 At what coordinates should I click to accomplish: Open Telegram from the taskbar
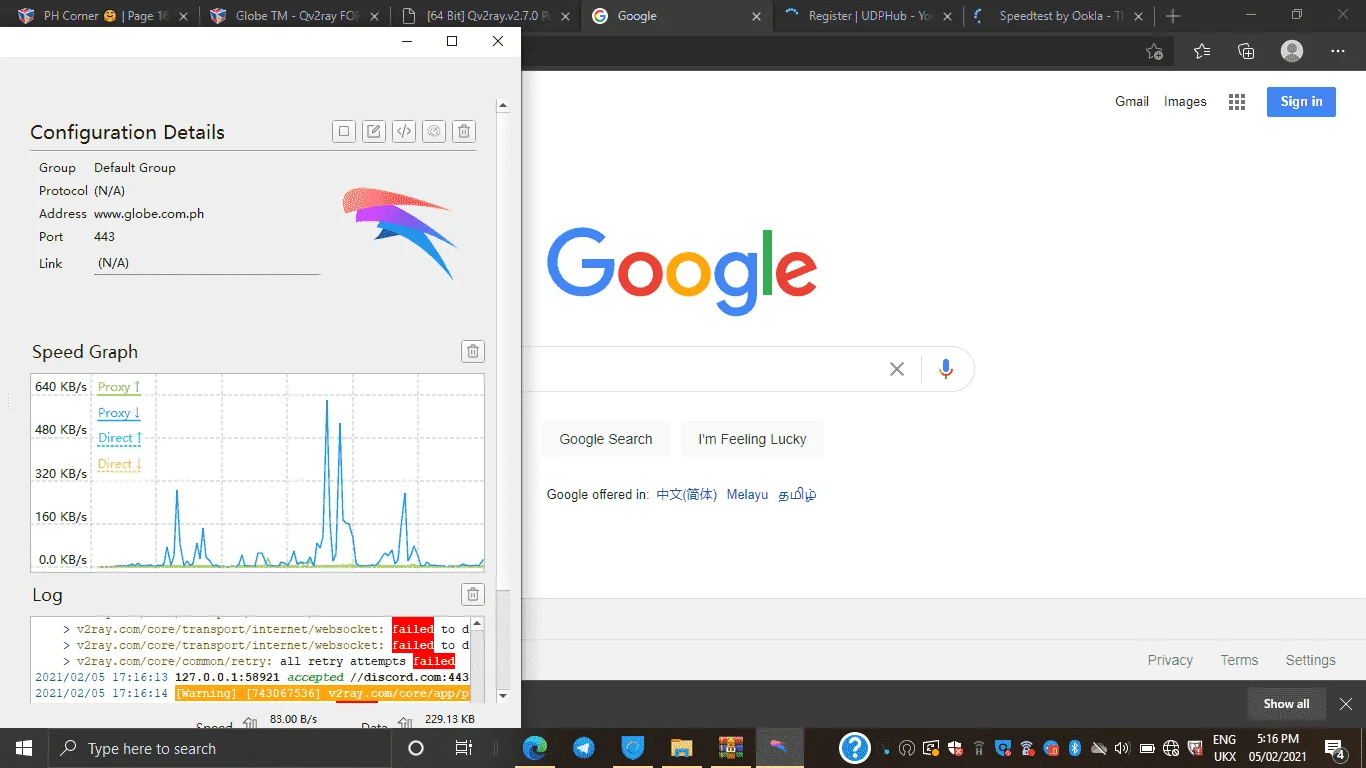tap(584, 748)
